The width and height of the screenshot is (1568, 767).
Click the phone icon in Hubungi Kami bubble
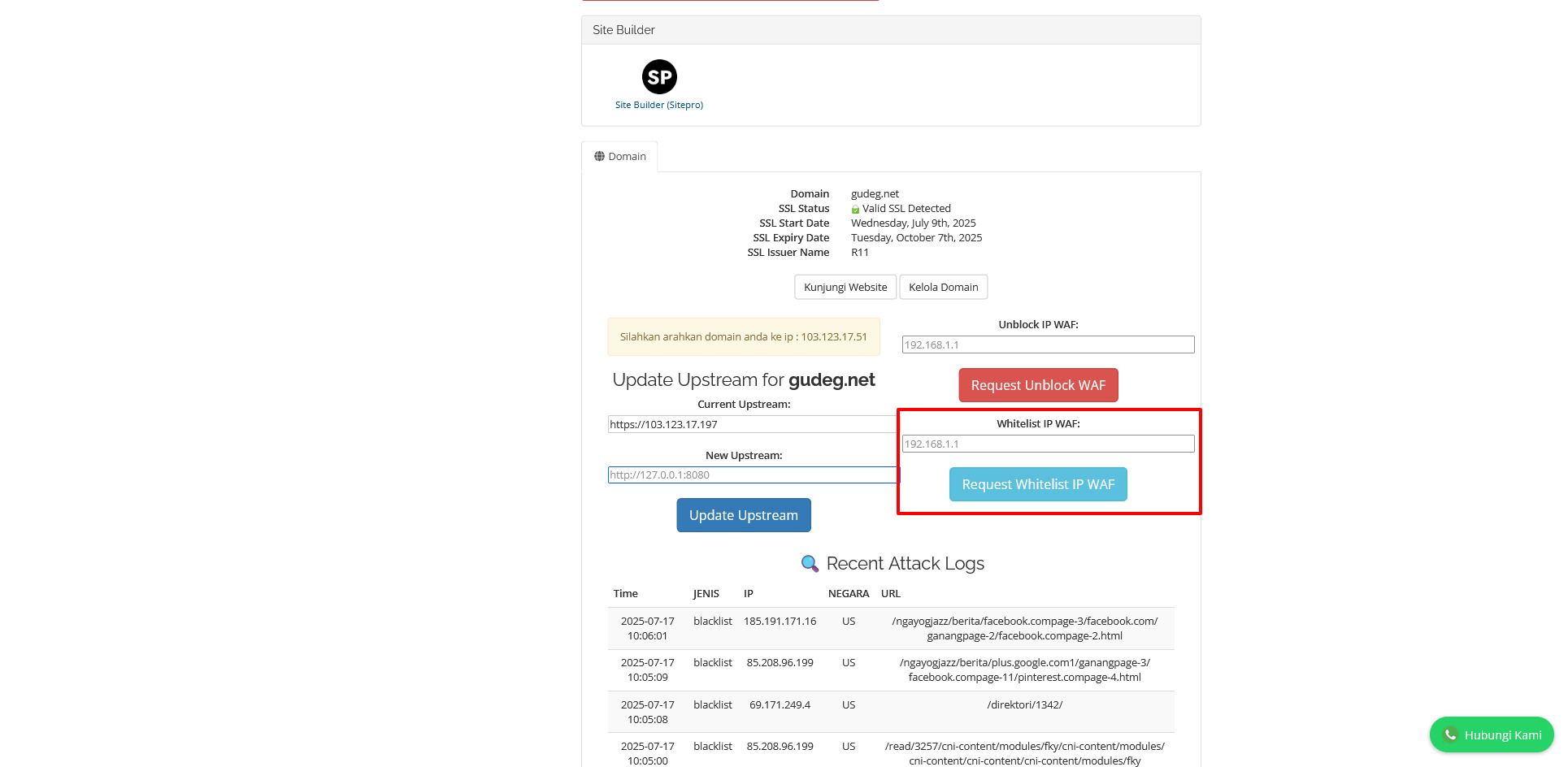pyautogui.click(x=1449, y=734)
